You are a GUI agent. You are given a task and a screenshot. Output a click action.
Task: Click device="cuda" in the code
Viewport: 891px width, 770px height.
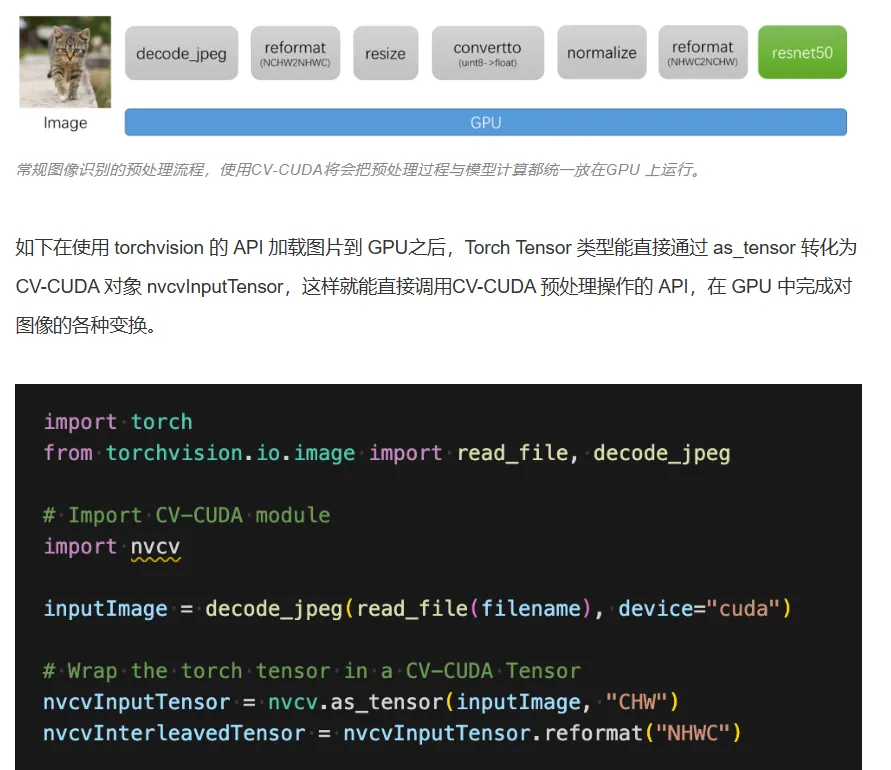698,609
